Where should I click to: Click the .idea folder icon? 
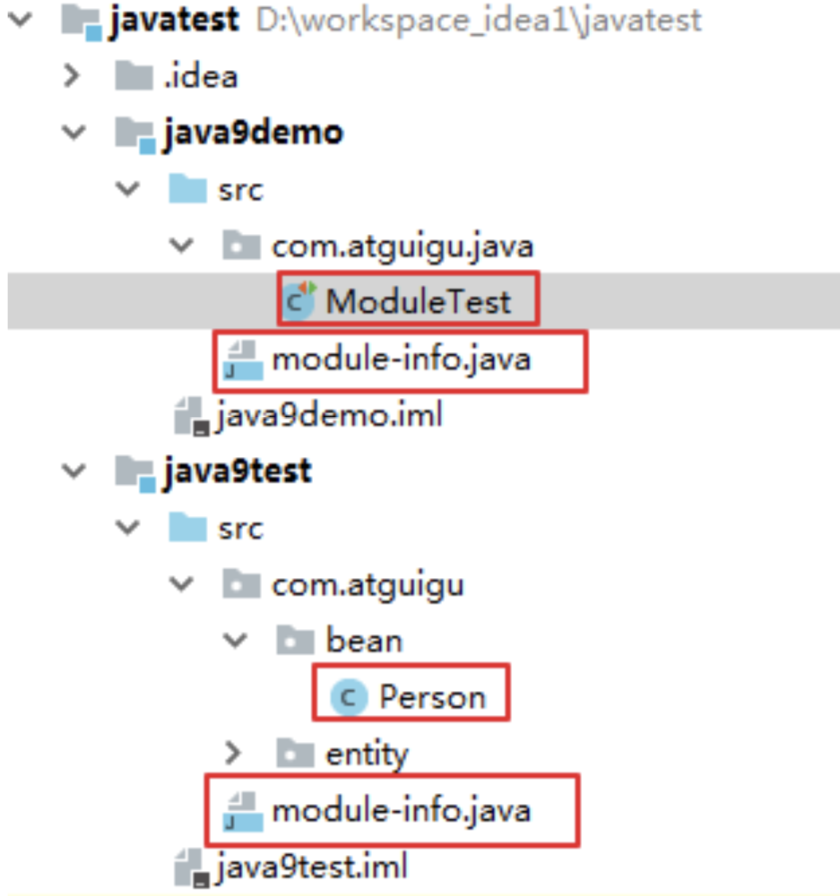134,76
